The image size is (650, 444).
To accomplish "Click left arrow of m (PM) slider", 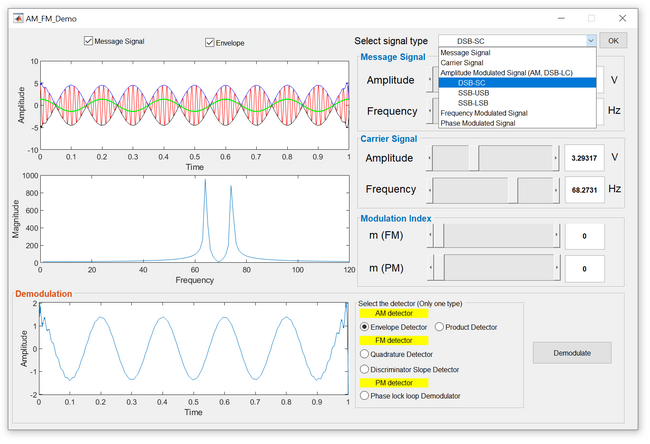I will 432,267.
